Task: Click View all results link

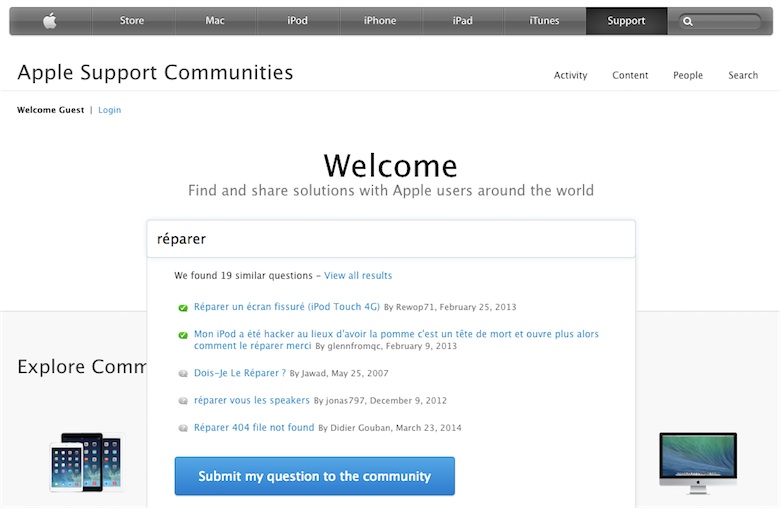Action: [358, 276]
